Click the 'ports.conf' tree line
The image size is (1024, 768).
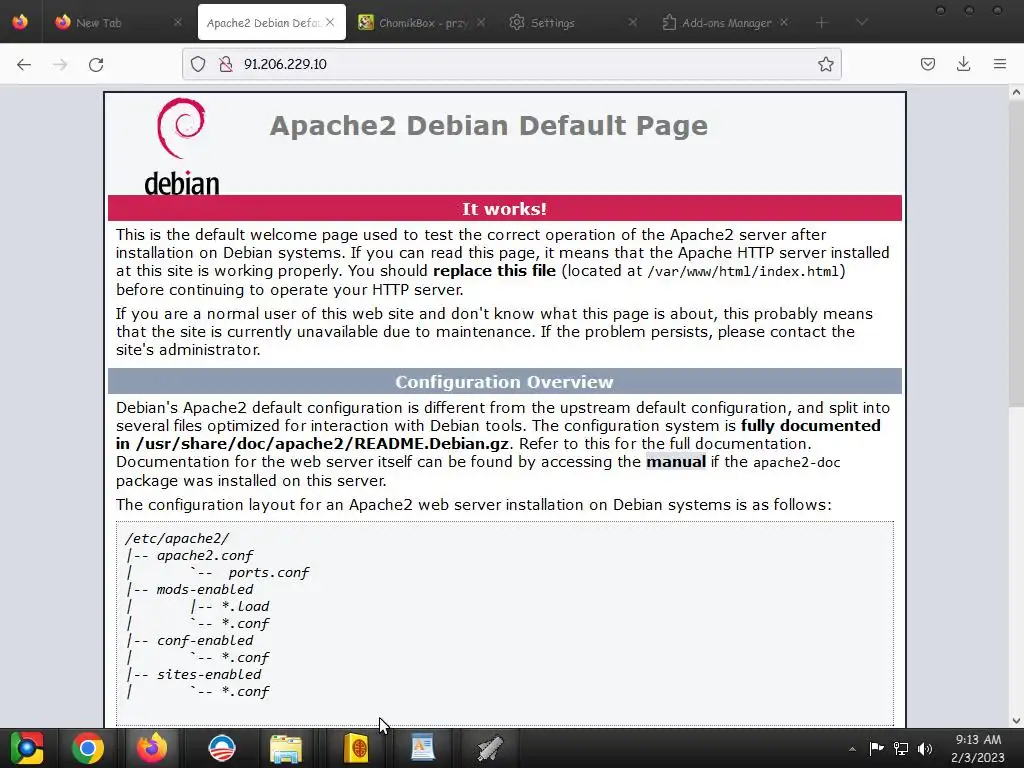268,573
